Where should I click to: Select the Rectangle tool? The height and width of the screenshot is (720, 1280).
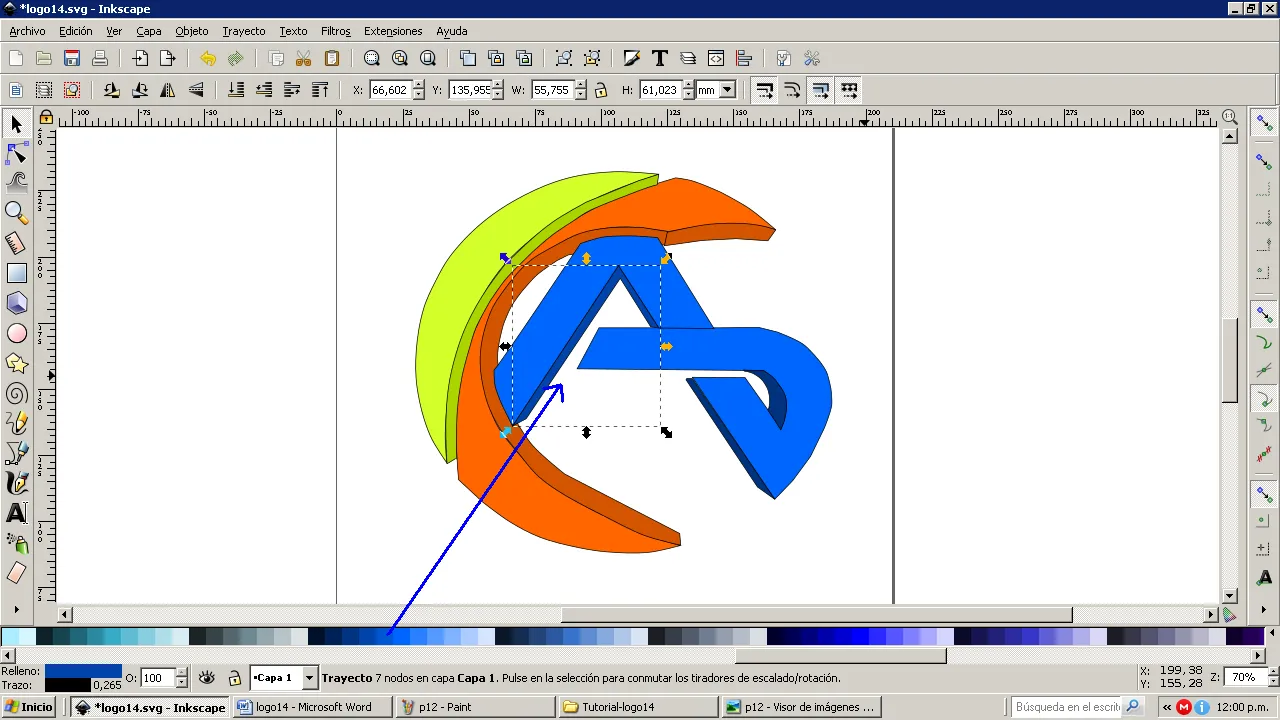click(x=16, y=273)
